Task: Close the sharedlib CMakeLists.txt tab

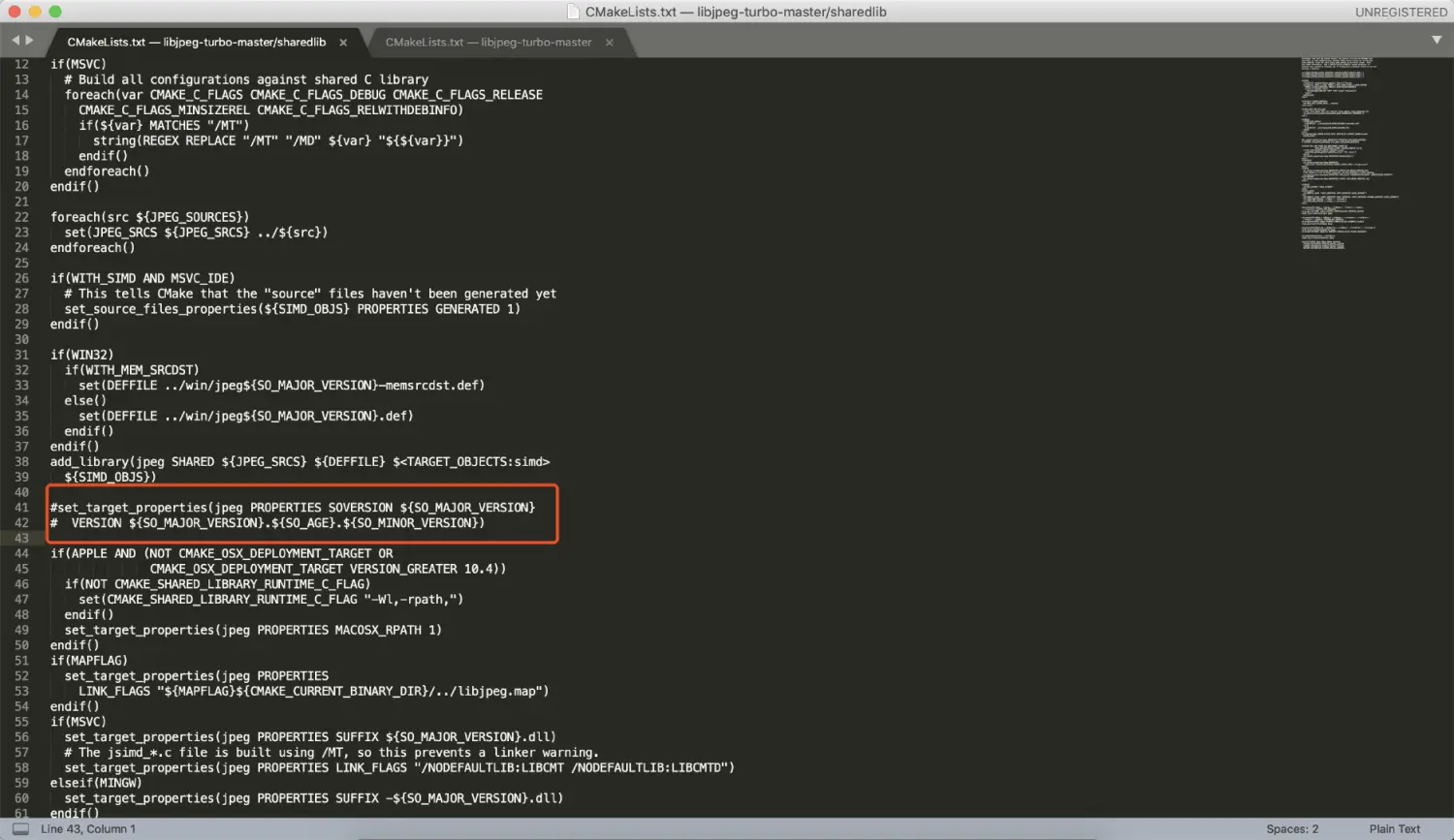Action: pos(343,43)
